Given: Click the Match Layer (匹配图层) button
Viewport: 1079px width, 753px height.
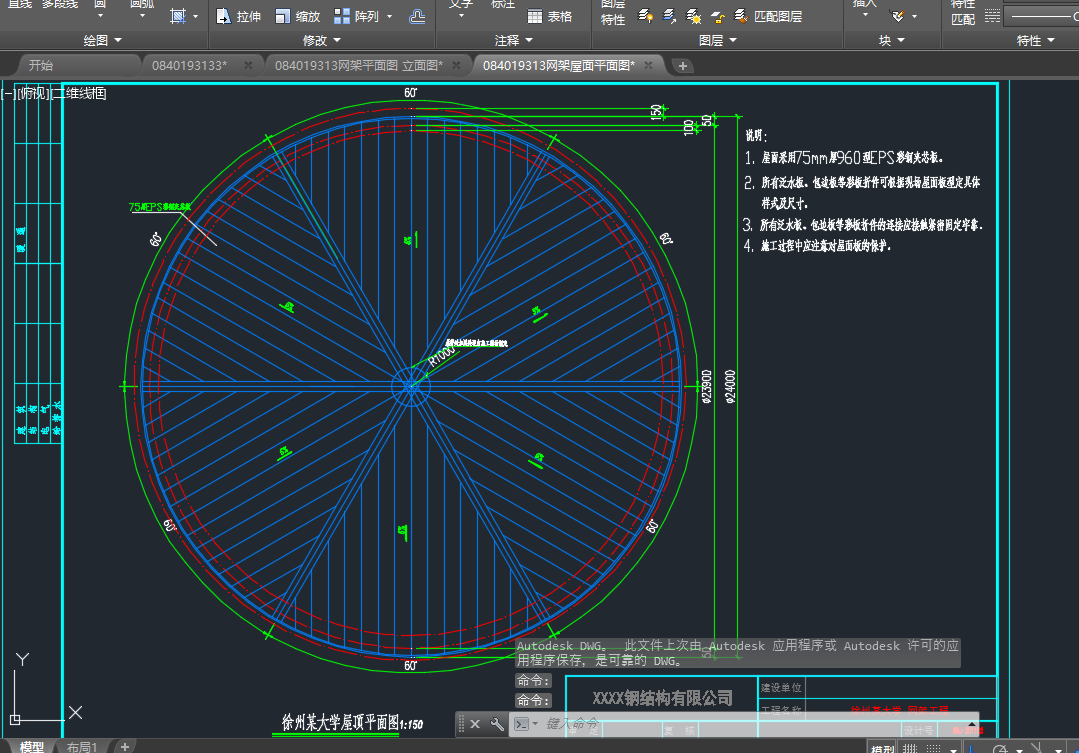Looking at the screenshot, I should (x=768, y=16).
